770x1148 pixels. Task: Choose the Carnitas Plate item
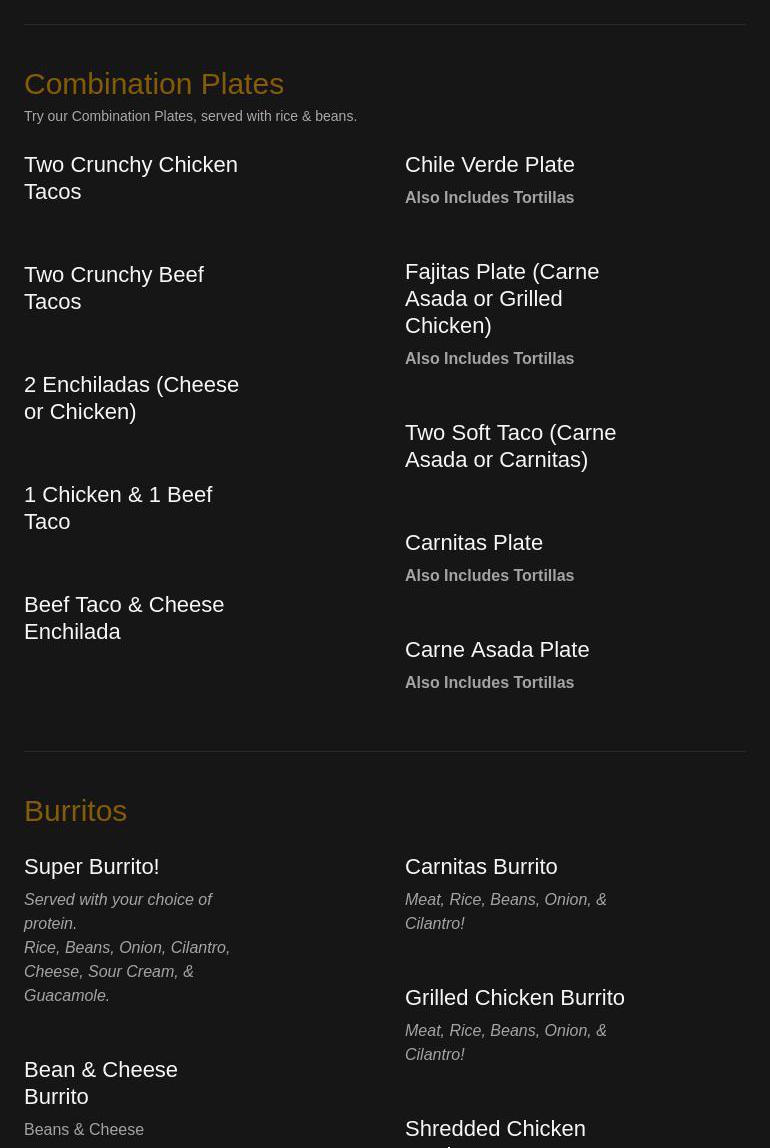pyautogui.click(x=474, y=543)
